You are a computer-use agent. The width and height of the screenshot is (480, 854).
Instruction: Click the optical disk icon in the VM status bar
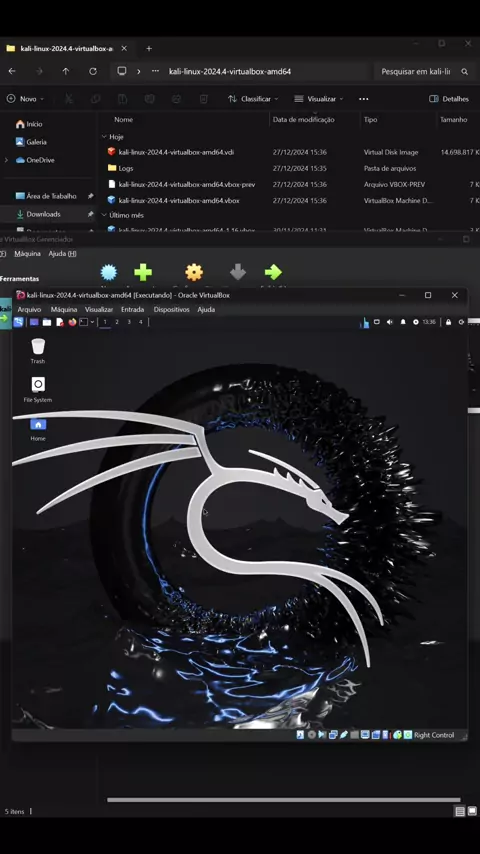[x=312, y=735]
